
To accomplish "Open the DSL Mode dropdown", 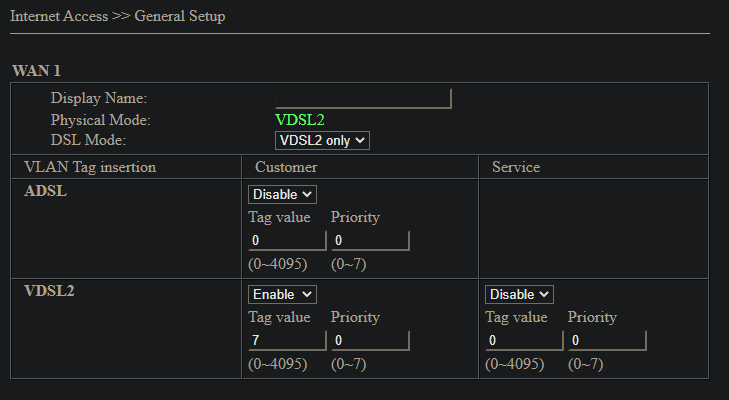I will click(x=322, y=141).
